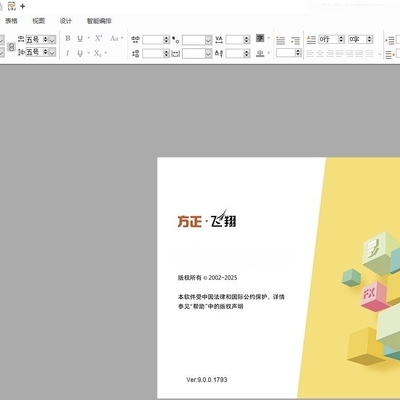Select the second paragraph alignment icon
The width and height of the screenshot is (400, 400).
tap(320, 53)
